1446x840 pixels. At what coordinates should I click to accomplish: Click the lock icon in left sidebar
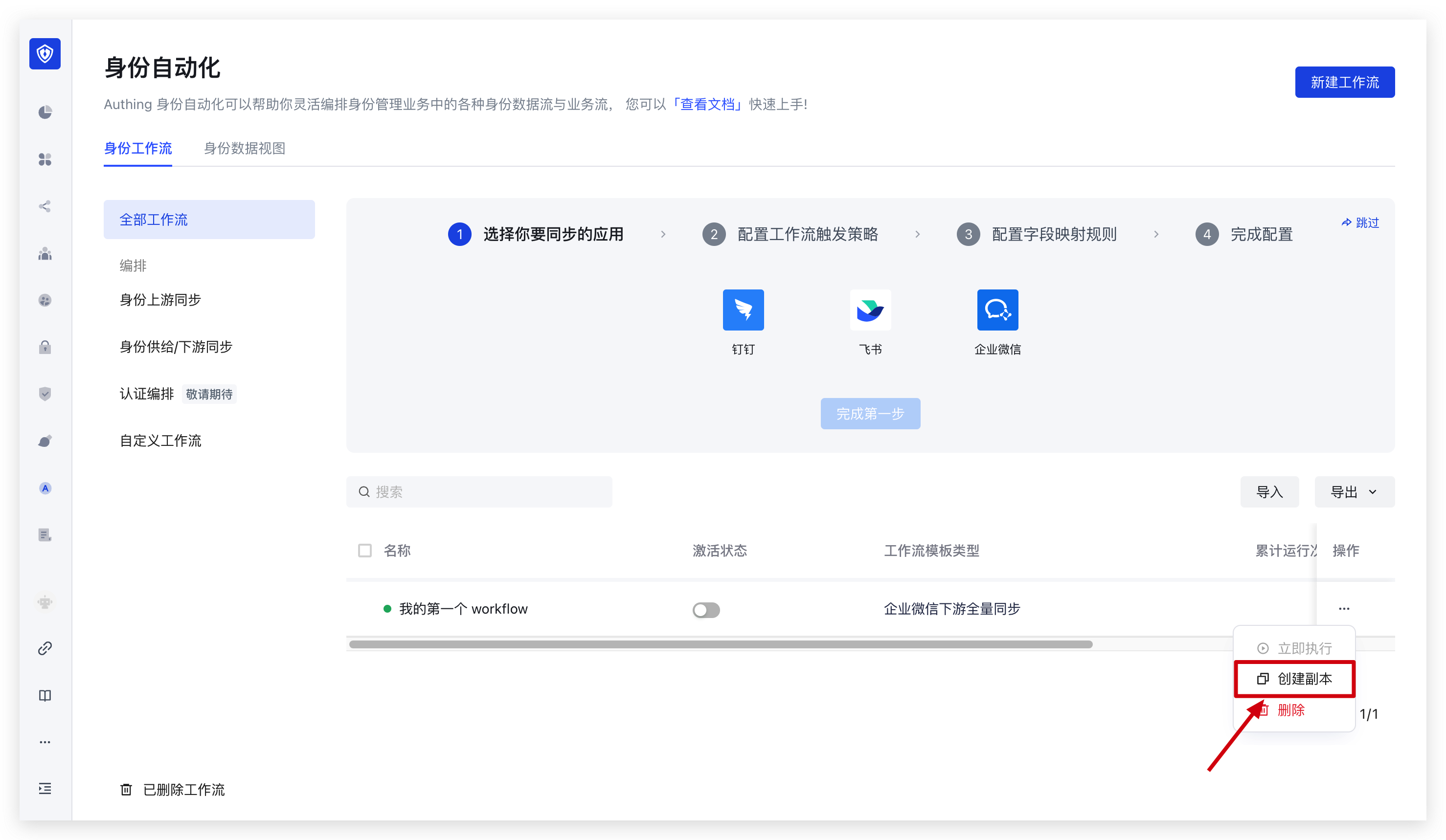coord(45,348)
